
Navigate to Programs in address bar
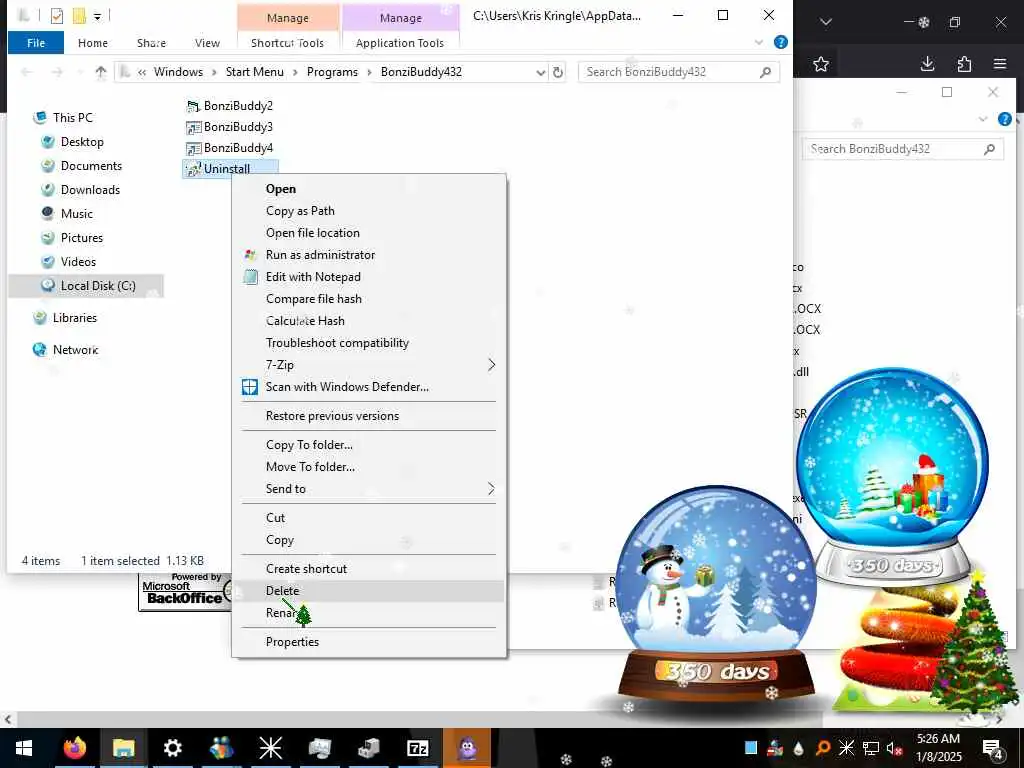[332, 72]
